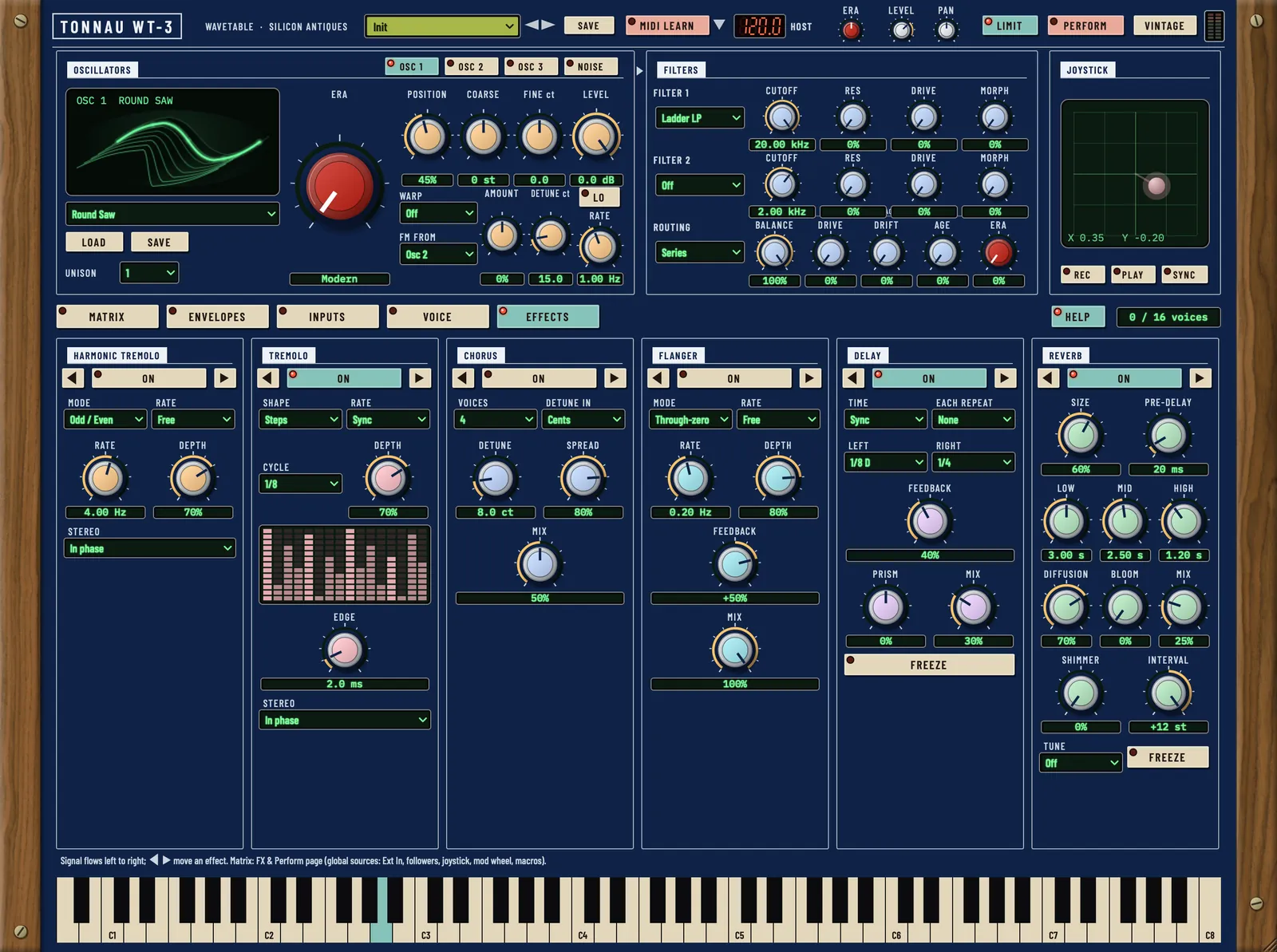
Task: Click the level meter icon at top right
Action: pyautogui.click(x=1214, y=26)
